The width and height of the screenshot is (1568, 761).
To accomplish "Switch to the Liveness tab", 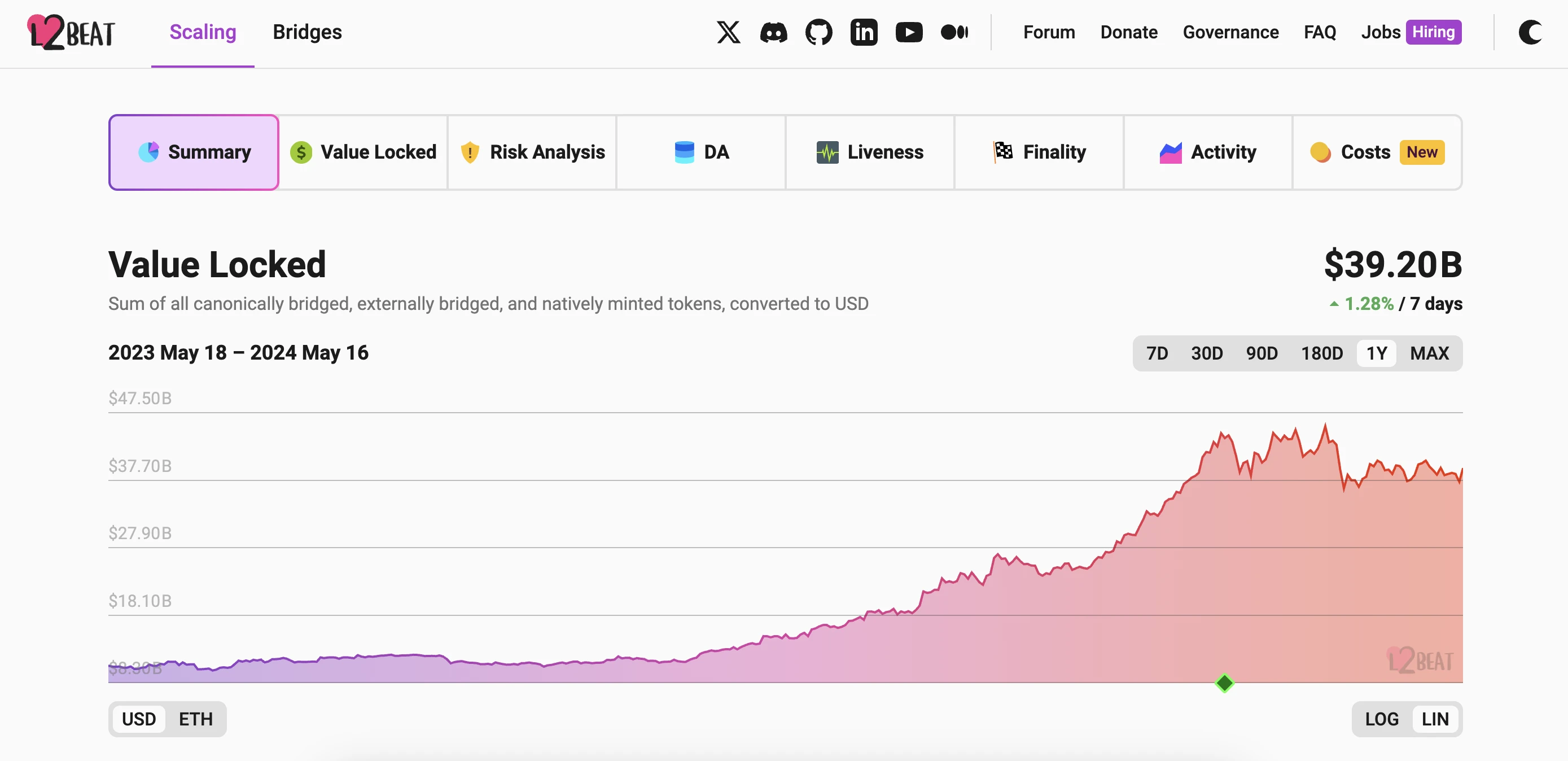I will 870,152.
